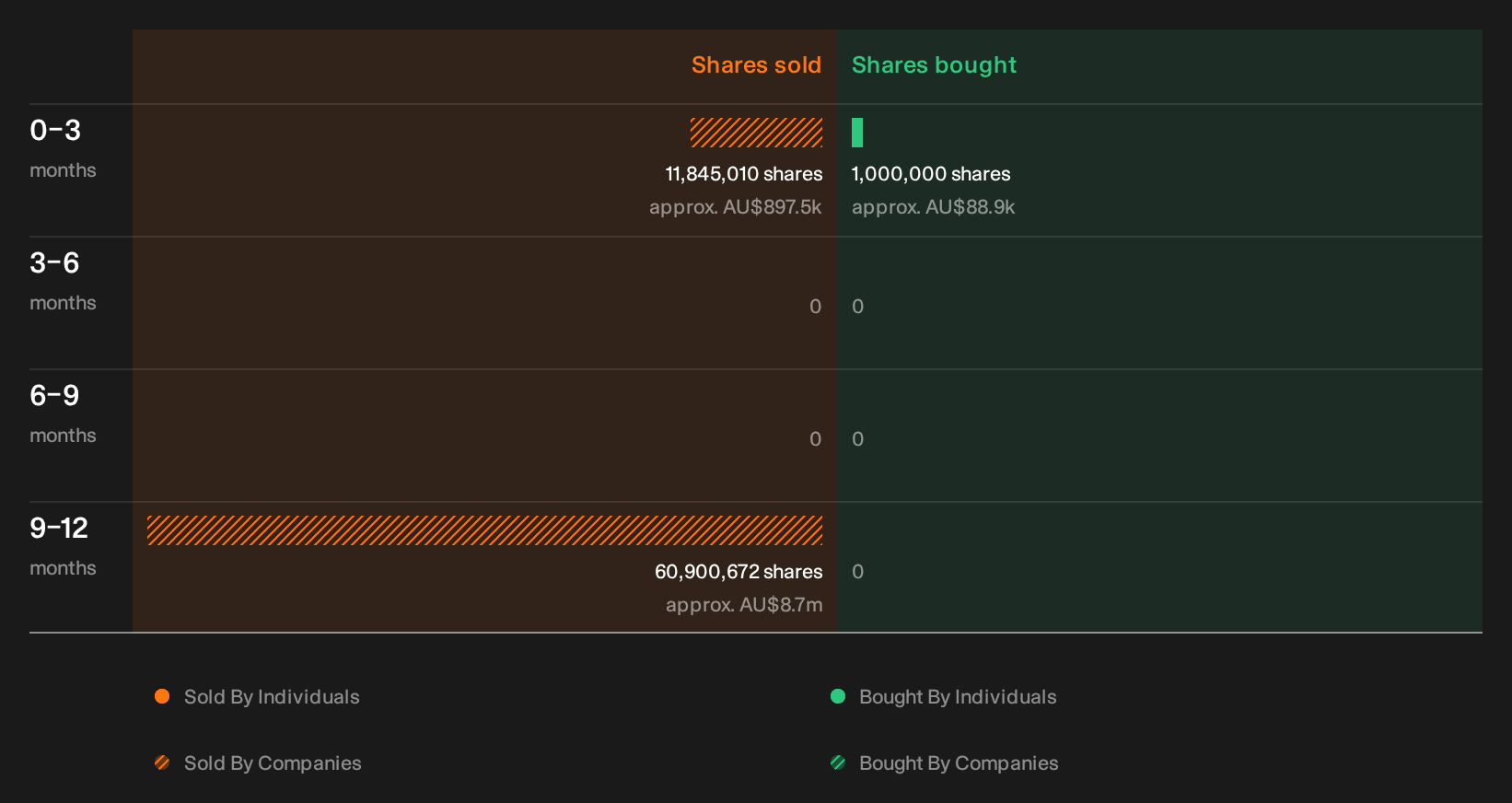This screenshot has width=1512, height=803.
Task: Click the striped Sold By Companies legend icon
Action: pos(162,762)
